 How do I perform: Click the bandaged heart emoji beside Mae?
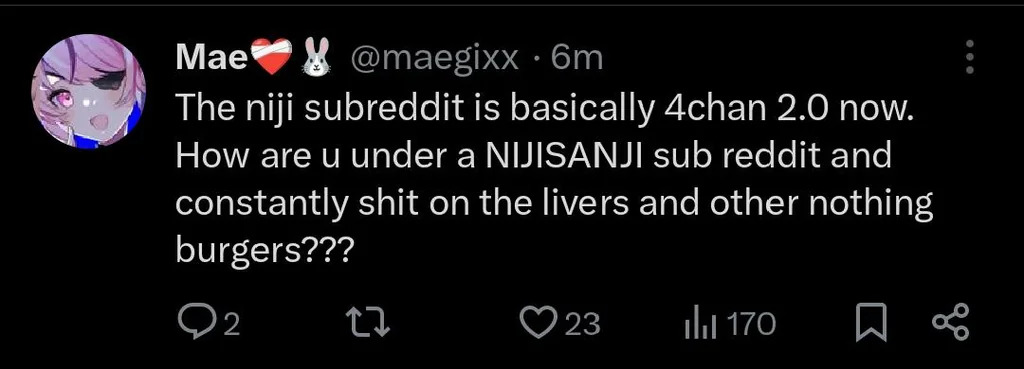point(272,56)
